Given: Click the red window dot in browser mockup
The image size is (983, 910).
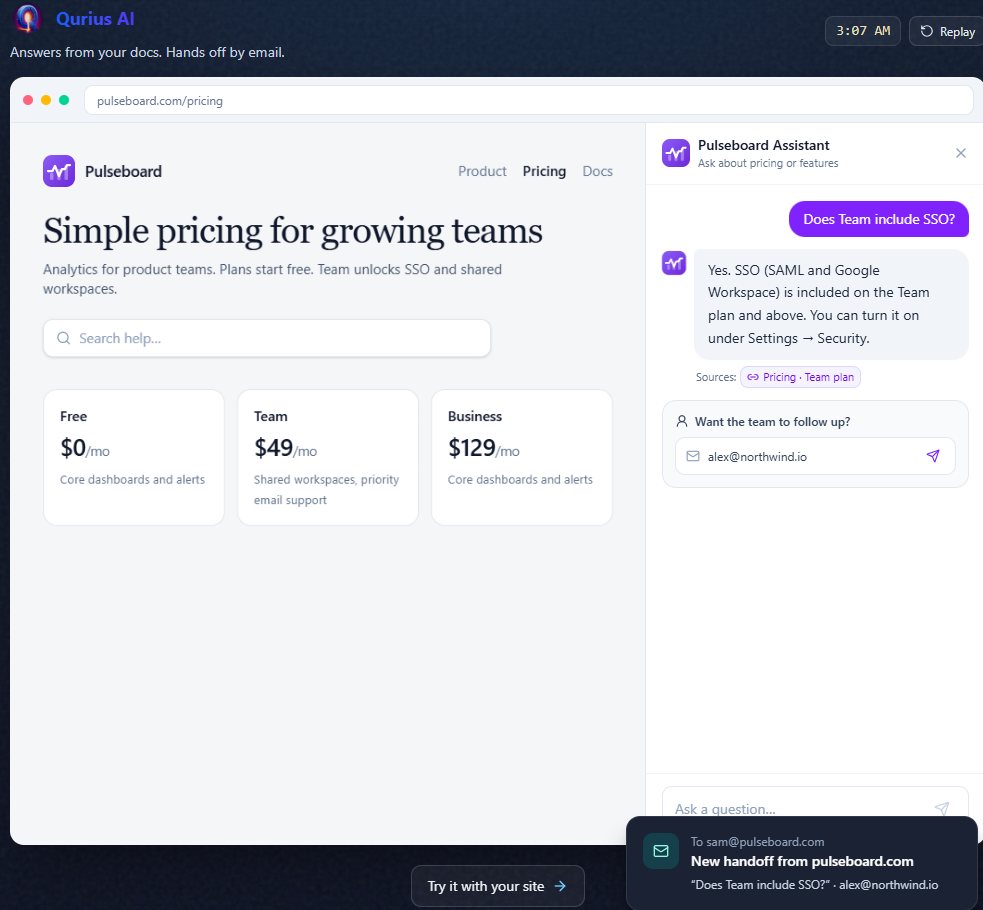Looking at the screenshot, I should click(28, 100).
